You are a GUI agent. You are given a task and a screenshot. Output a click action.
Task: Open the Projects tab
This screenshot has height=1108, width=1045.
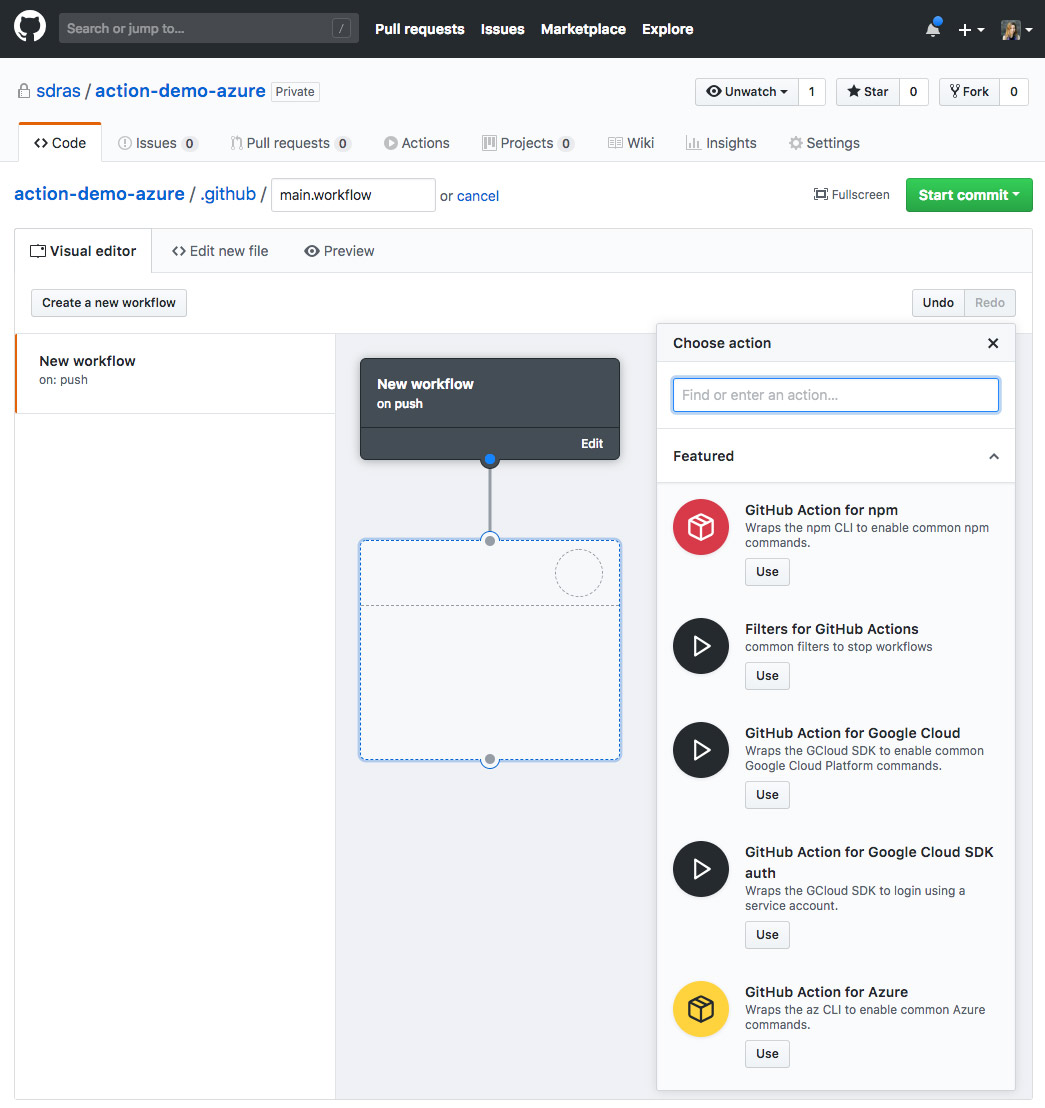pyautogui.click(x=527, y=143)
